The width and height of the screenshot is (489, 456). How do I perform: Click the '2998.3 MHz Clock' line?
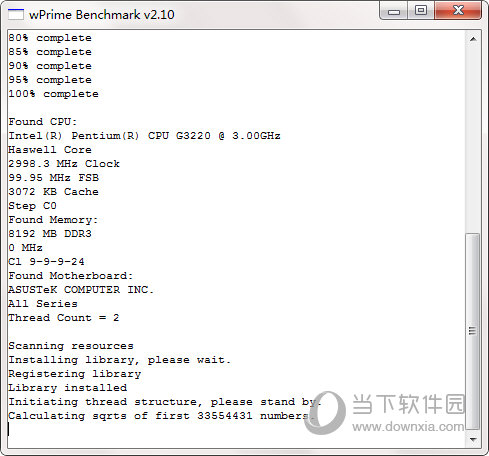64,164
